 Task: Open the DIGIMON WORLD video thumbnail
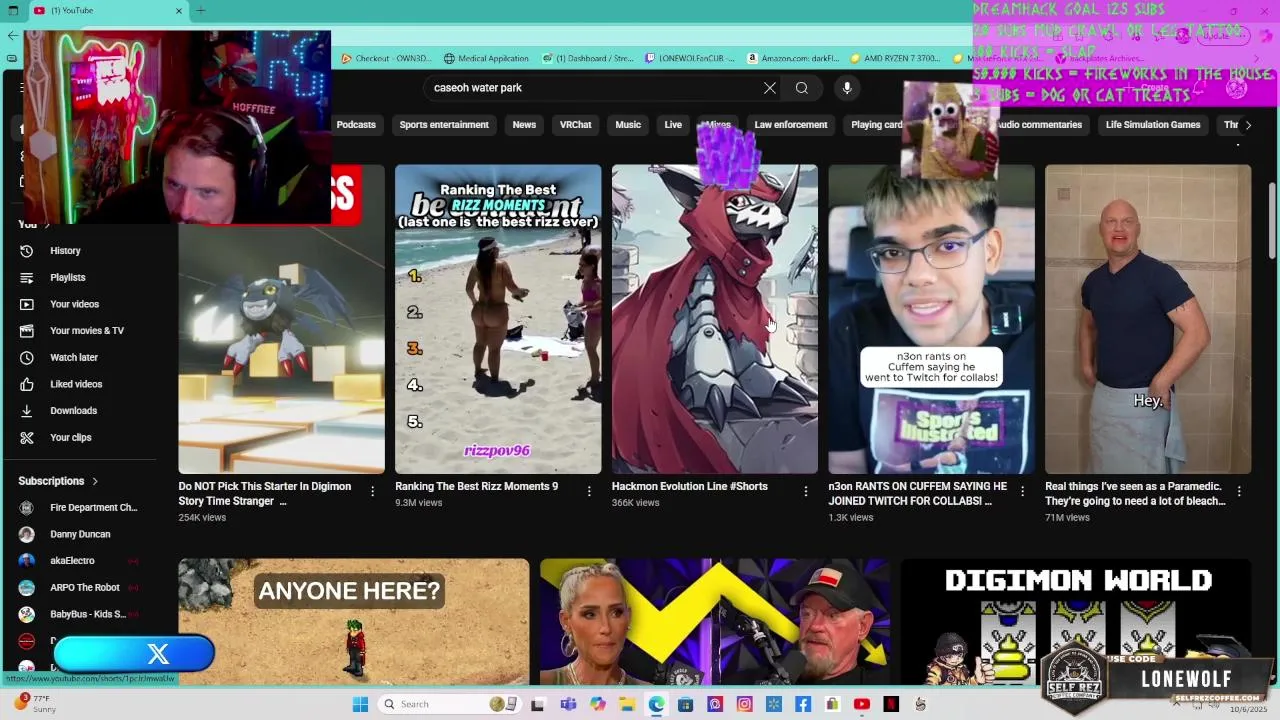1076,622
